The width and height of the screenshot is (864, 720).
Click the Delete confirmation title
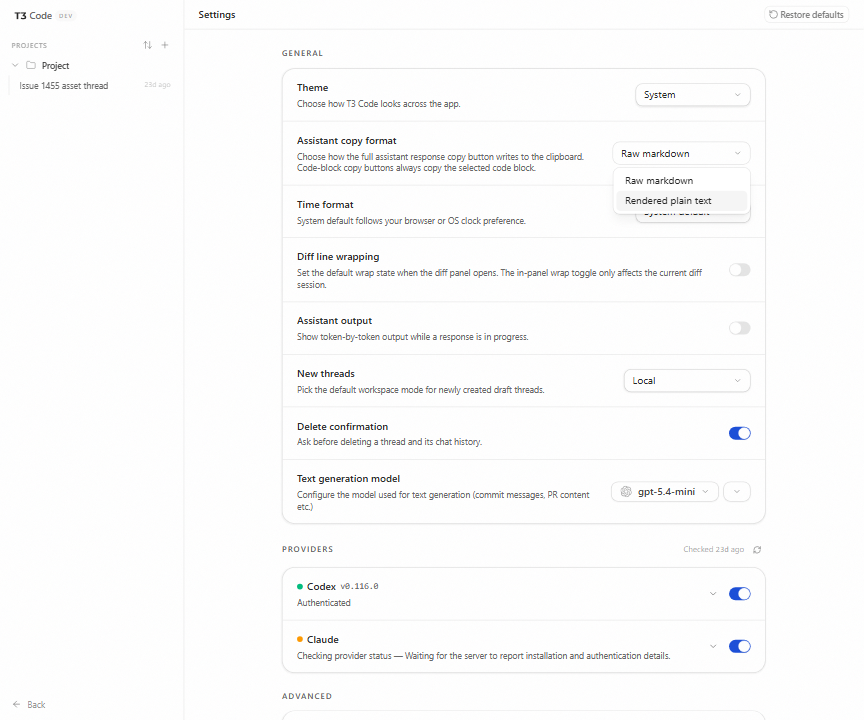pos(342,426)
